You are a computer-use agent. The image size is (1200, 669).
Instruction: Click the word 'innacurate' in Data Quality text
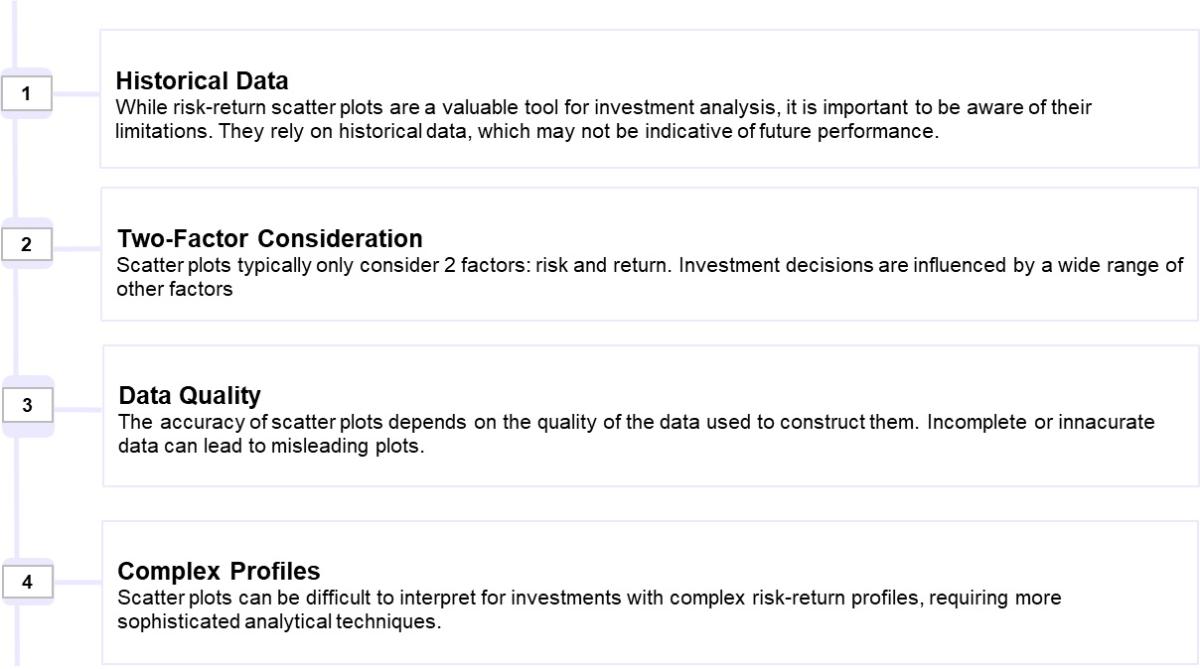(x=1108, y=423)
